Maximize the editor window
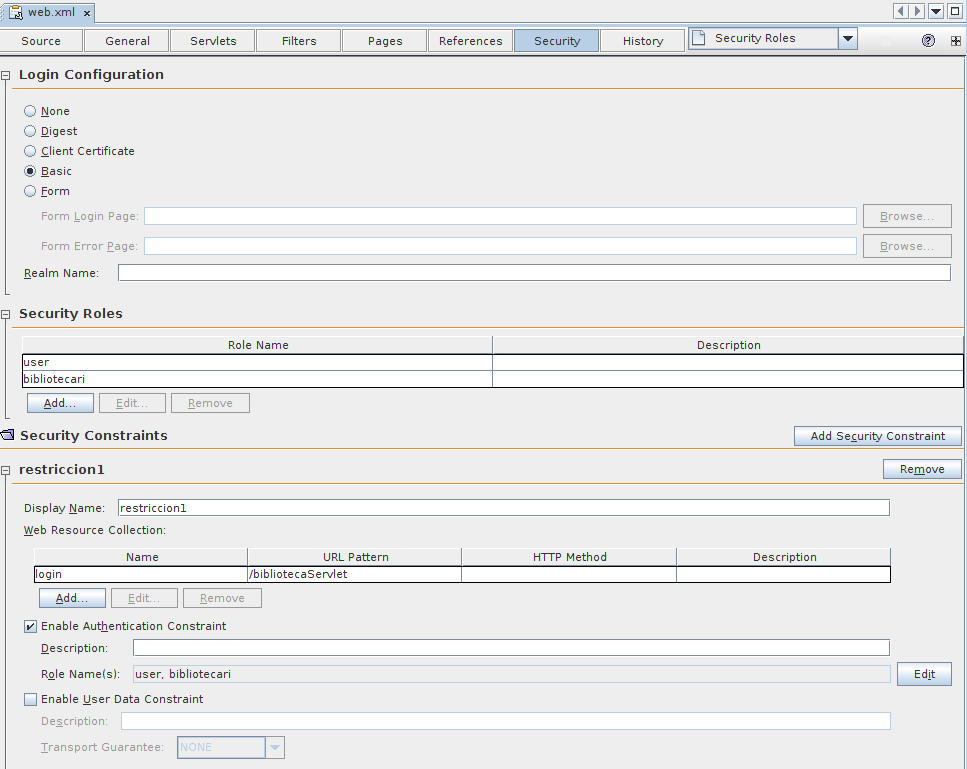967x769 pixels. click(x=955, y=11)
